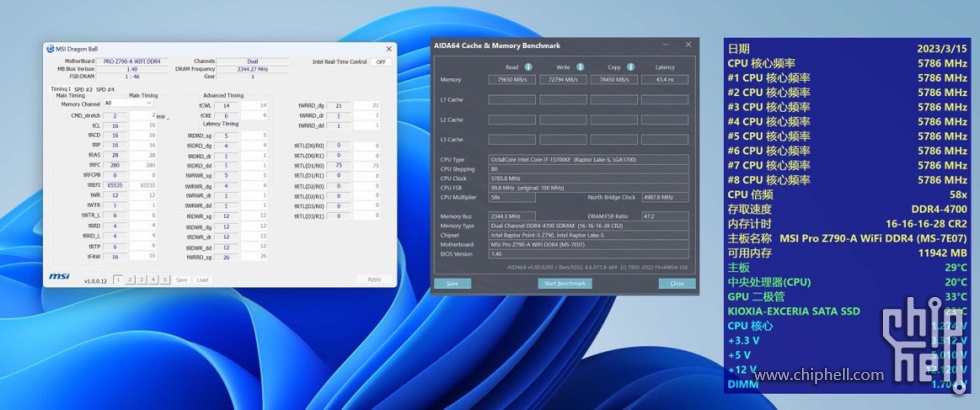
Task: Click Close button in AIDA64 window
Action: 677,283
